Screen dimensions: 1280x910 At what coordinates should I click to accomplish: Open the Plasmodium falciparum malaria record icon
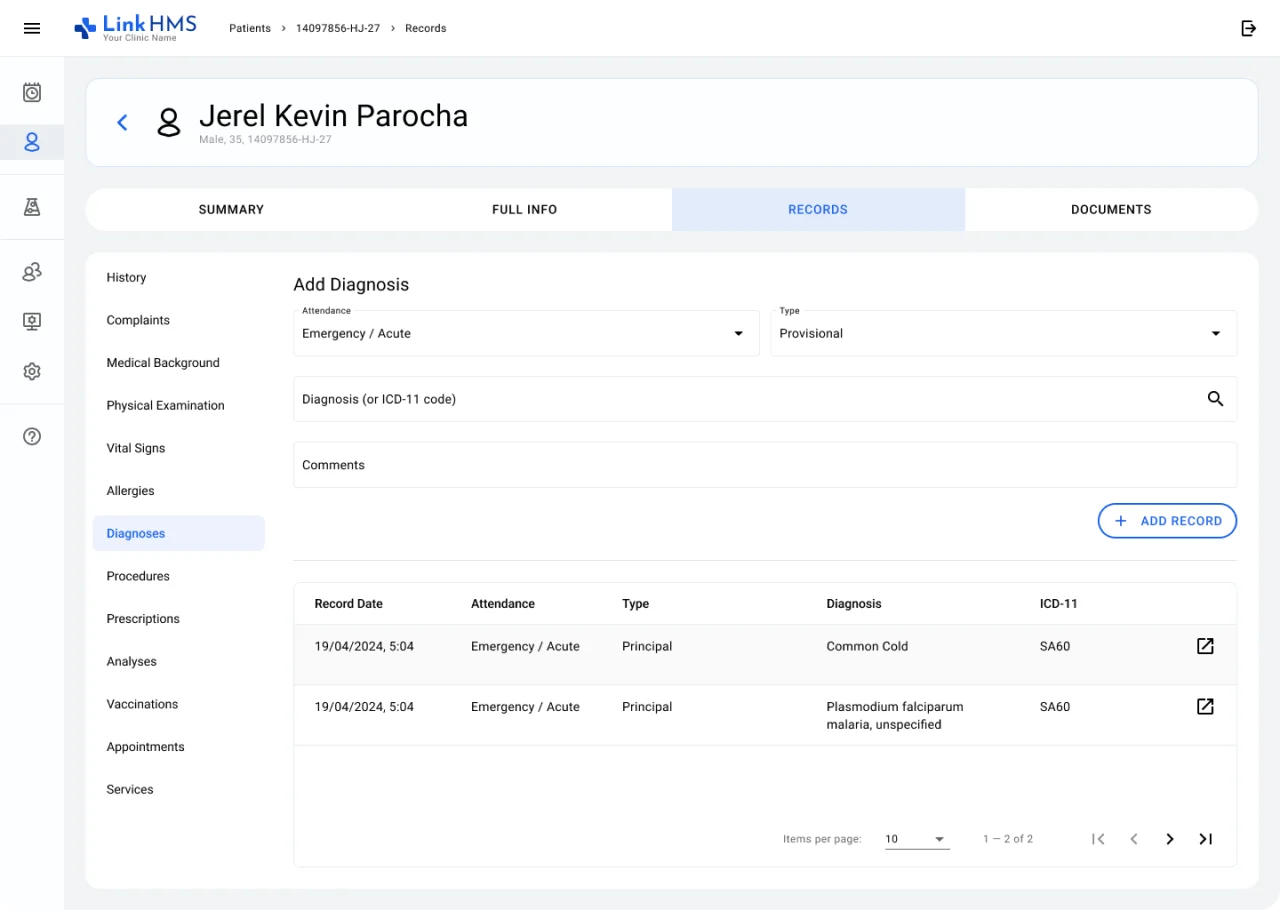tap(1205, 706)
